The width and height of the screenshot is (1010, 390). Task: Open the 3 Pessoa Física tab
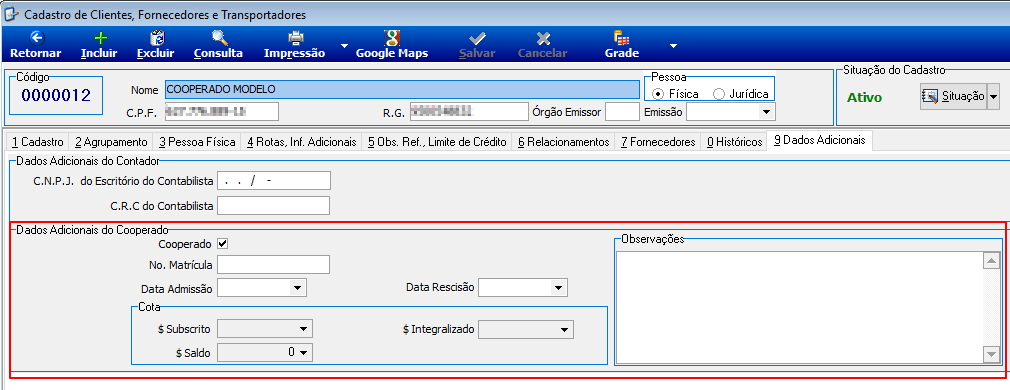coord(197,142)
